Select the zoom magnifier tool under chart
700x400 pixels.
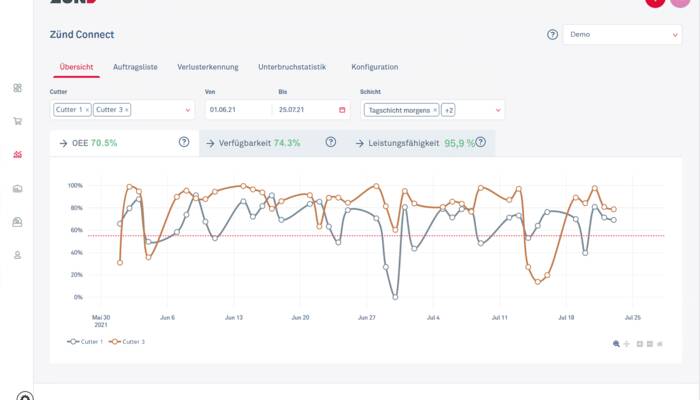(616, 344)
